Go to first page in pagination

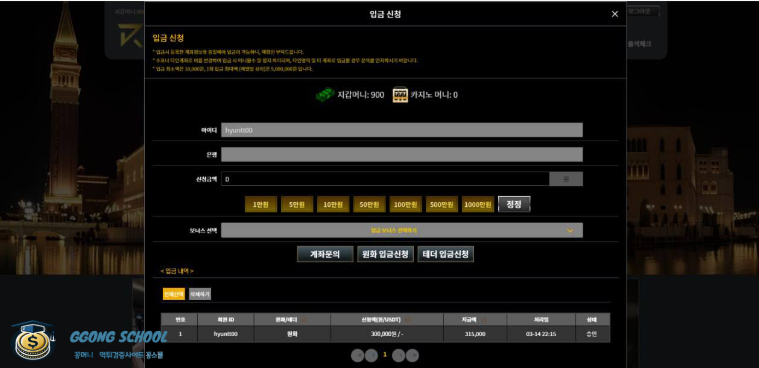pyautogui.click(x=357, y=355)
